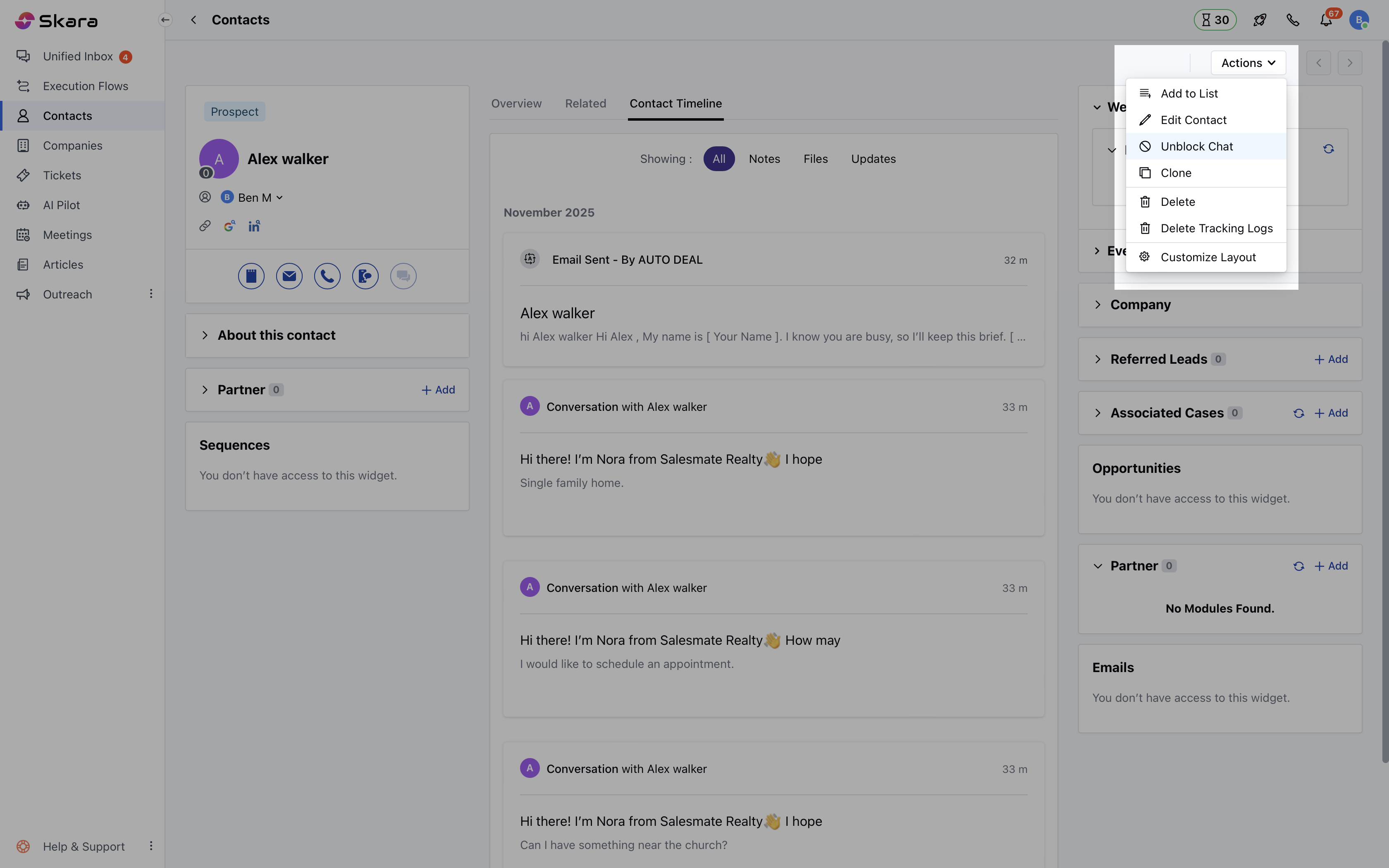Select the All filter pill in timeline

pyautogui.click(x=718, y=158)
